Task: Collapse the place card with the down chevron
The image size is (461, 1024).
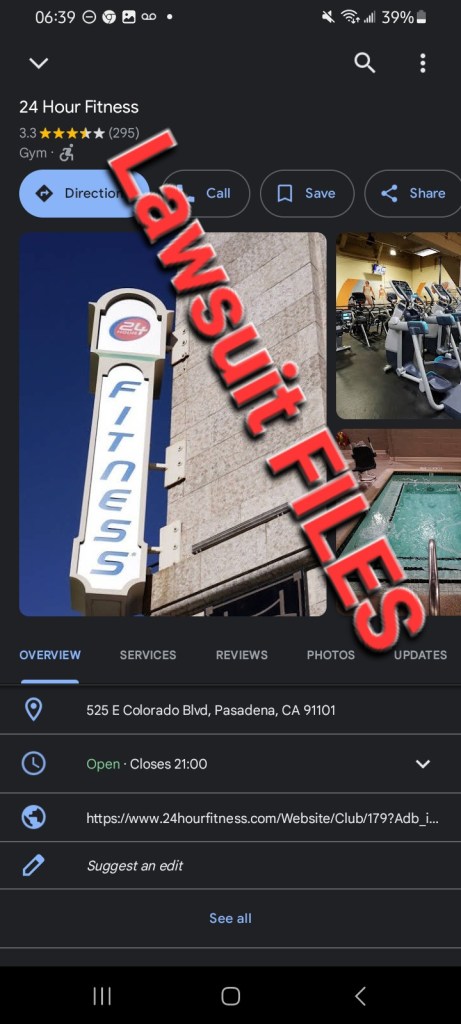Action: [39, 63]
